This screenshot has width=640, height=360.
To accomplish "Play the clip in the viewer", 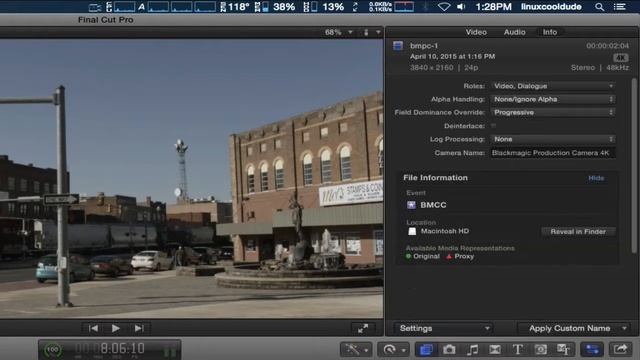I will [116, 328].
